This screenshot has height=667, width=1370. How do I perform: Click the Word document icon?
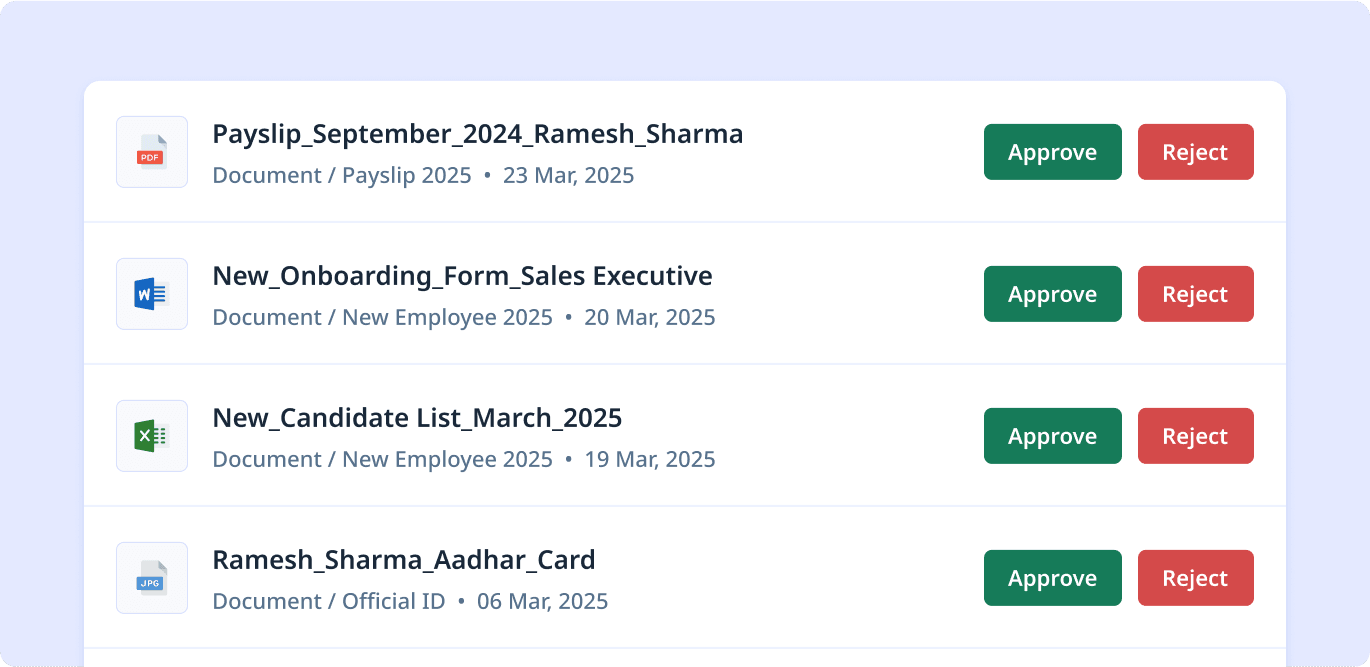coord(152,294)
